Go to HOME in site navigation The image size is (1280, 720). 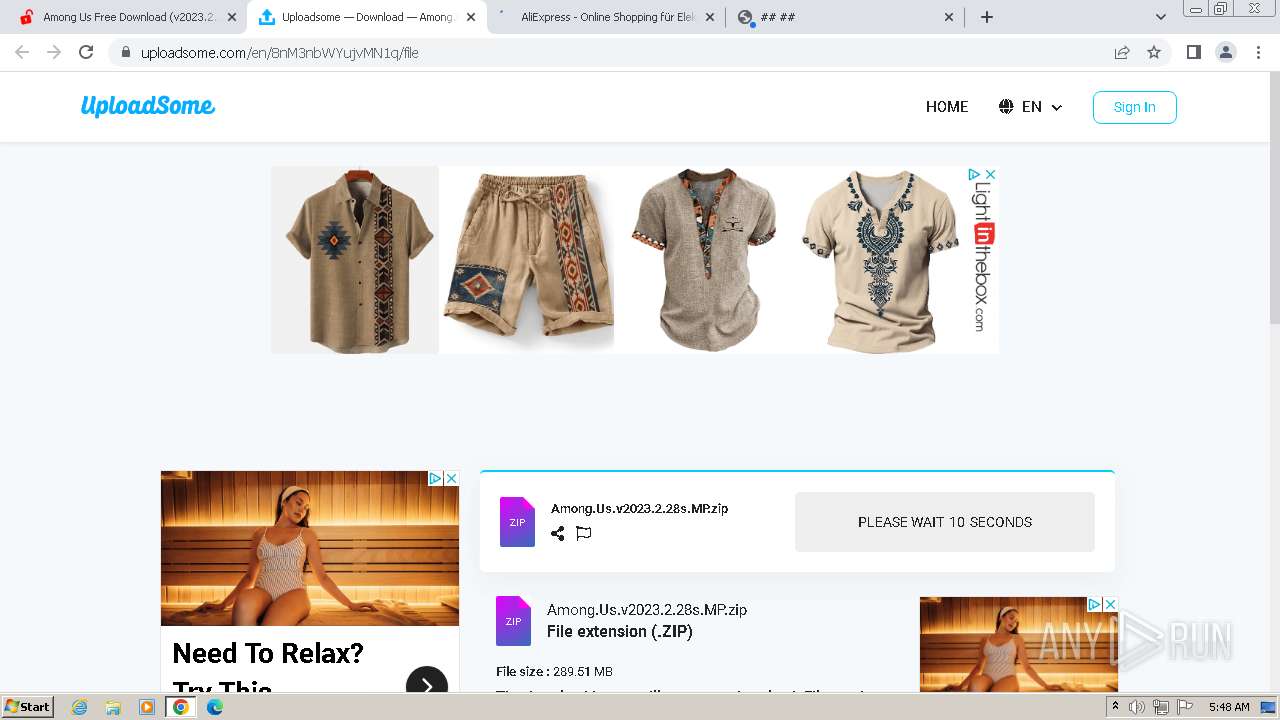947,107
